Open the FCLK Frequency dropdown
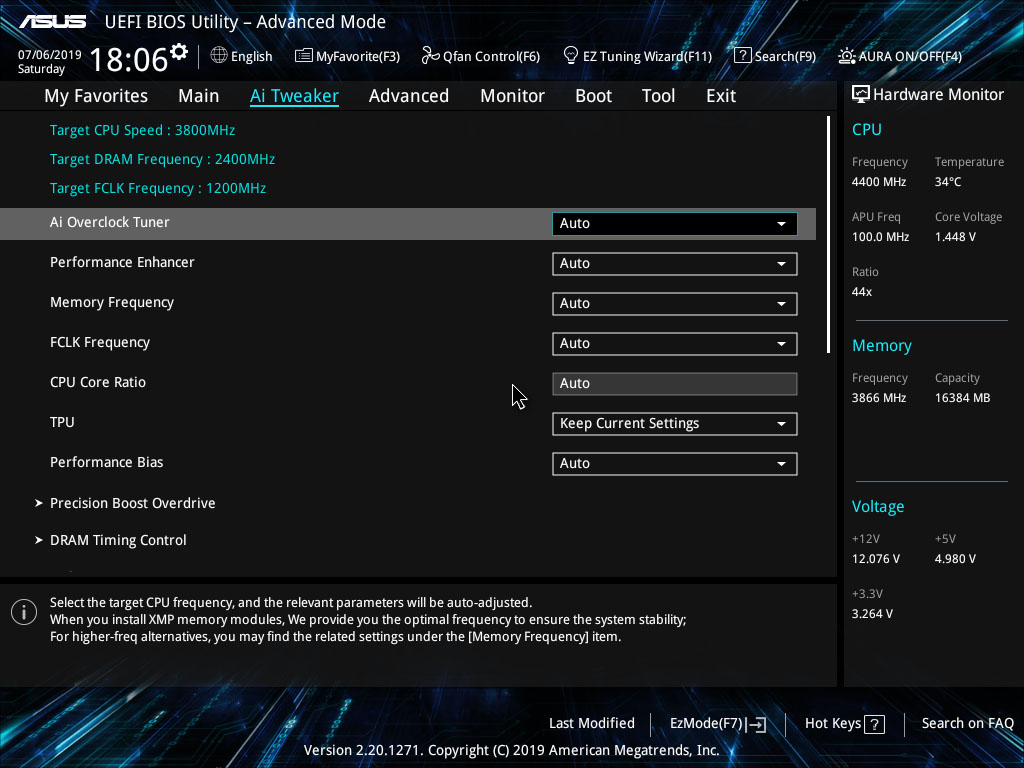This screenshot has width=1024, height=768. 675,344
